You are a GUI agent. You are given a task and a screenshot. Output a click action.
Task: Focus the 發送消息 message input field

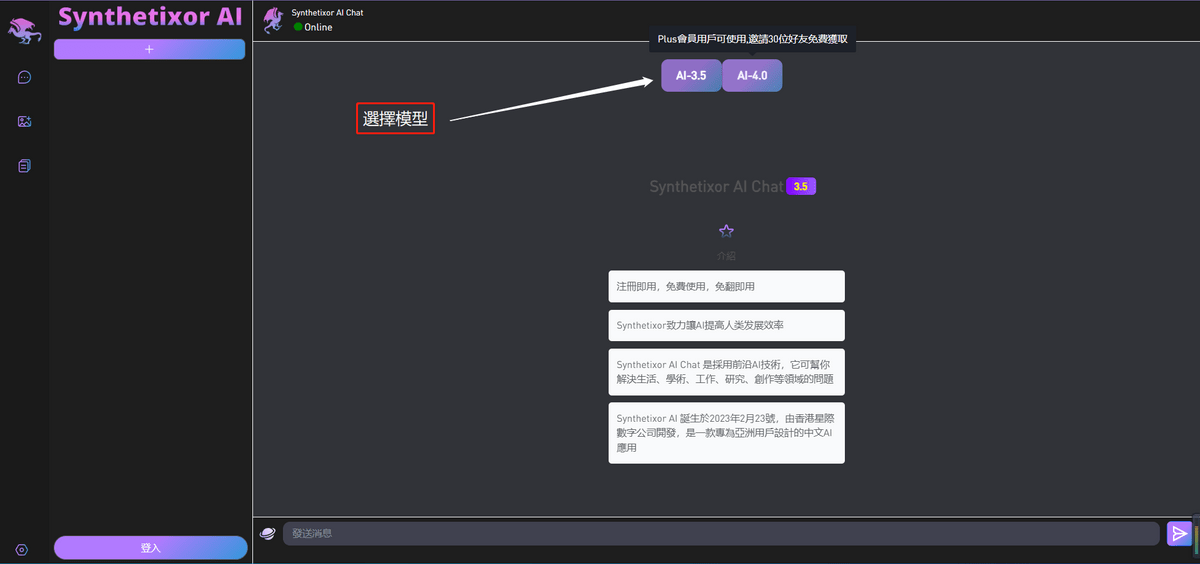pyautogui.click(x=721, y=533)
